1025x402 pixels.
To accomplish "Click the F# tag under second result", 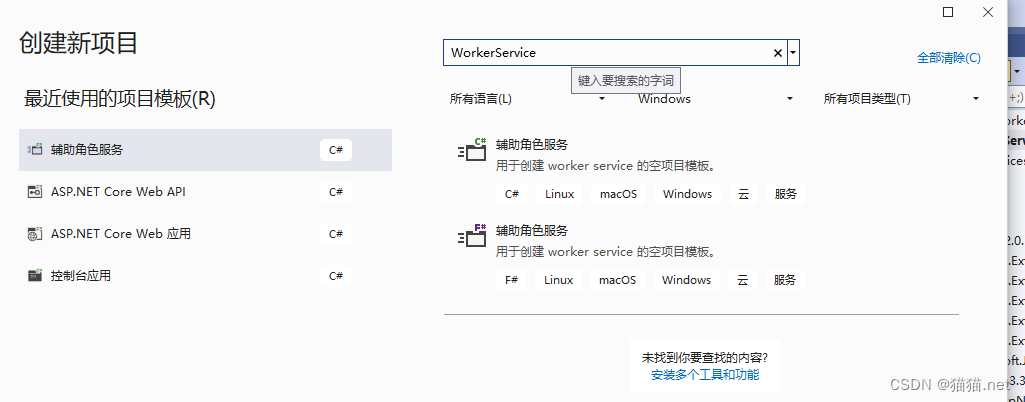I will click(x=512, y=280).
